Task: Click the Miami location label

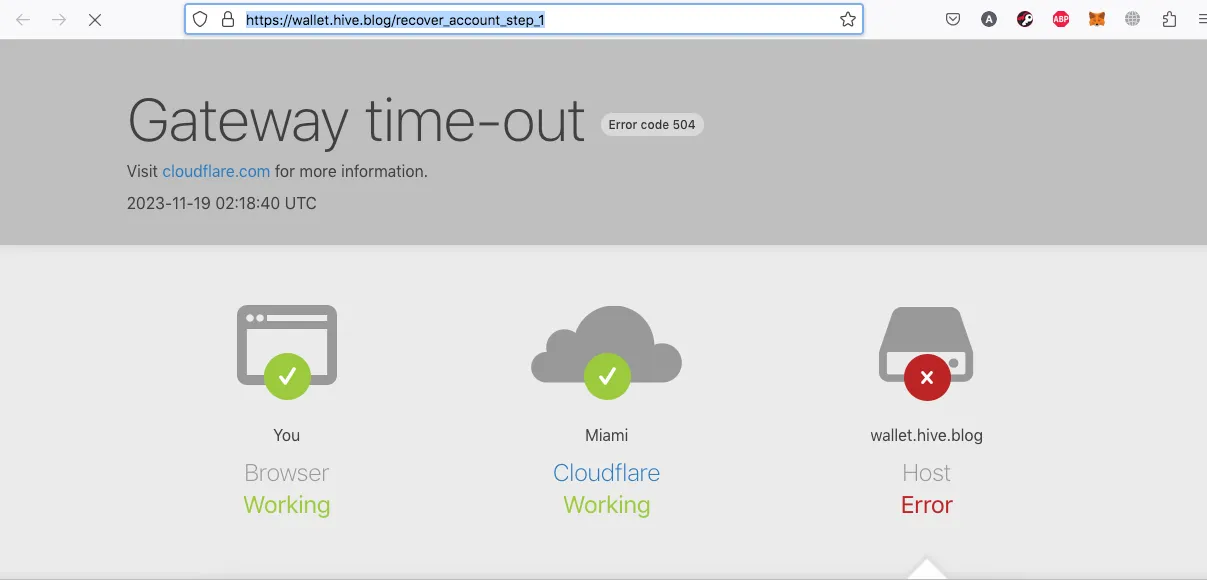Action: pos(607,435)
